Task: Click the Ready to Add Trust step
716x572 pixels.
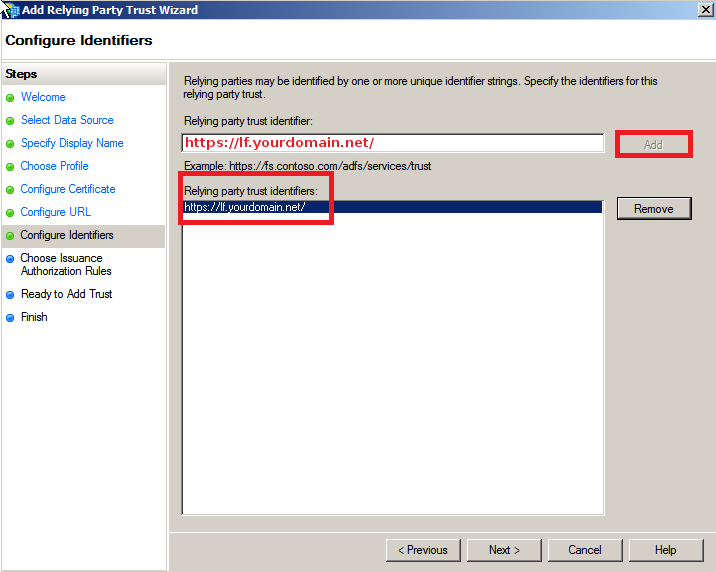Action: tap(66, 294)
